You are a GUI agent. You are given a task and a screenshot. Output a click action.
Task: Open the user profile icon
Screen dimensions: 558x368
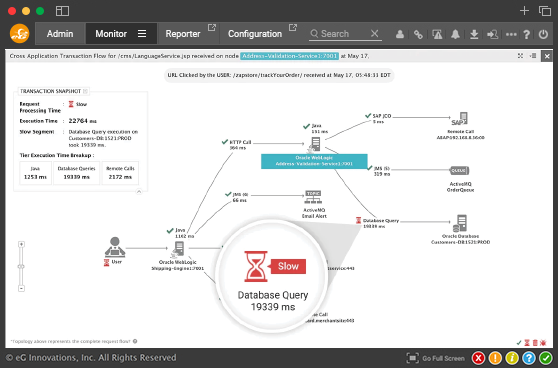click(400, 34)
